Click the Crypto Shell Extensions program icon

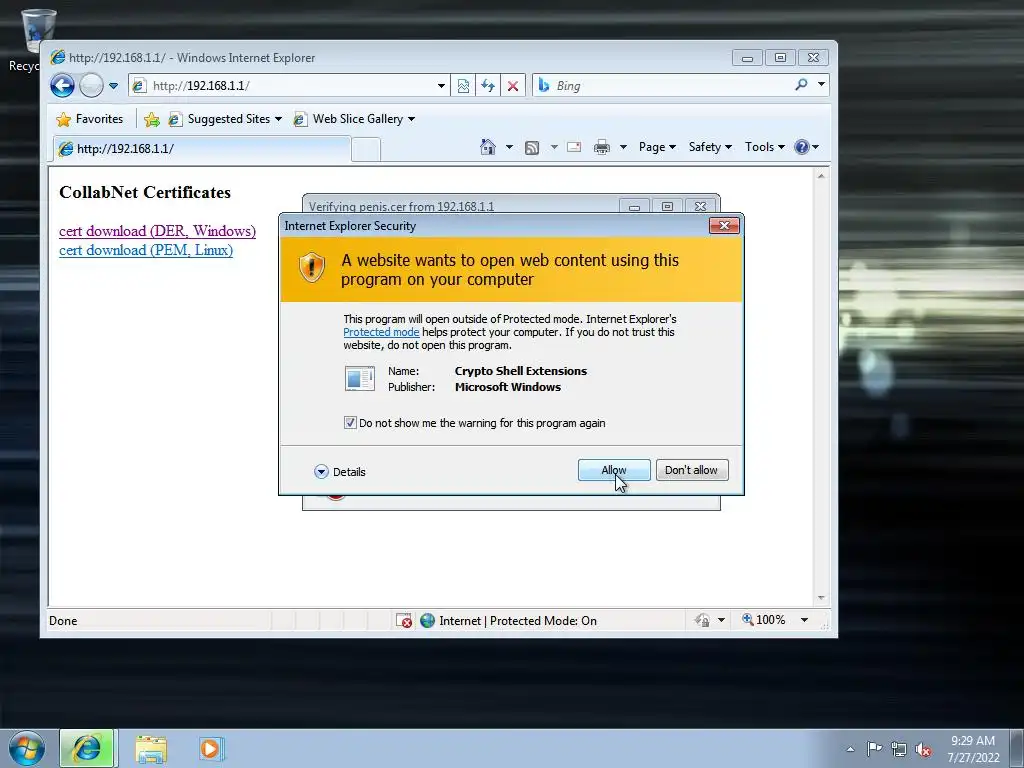point(360,379)
